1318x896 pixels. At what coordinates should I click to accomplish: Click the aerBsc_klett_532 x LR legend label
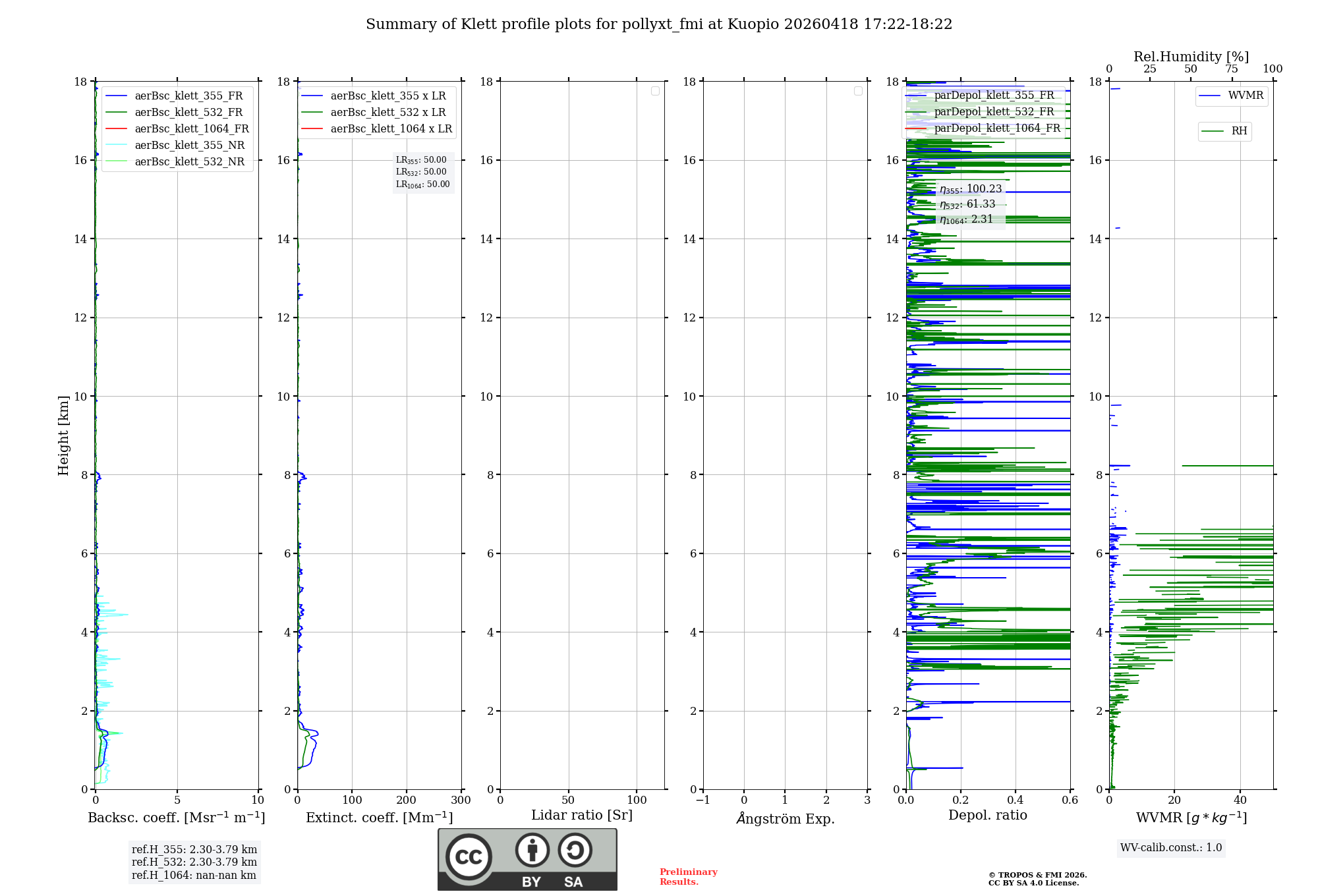[x=387, y=112]
